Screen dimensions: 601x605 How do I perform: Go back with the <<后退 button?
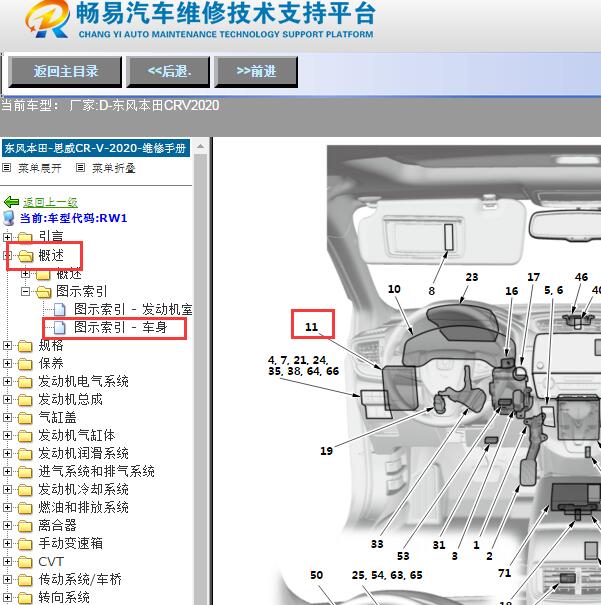coord(168,72)
